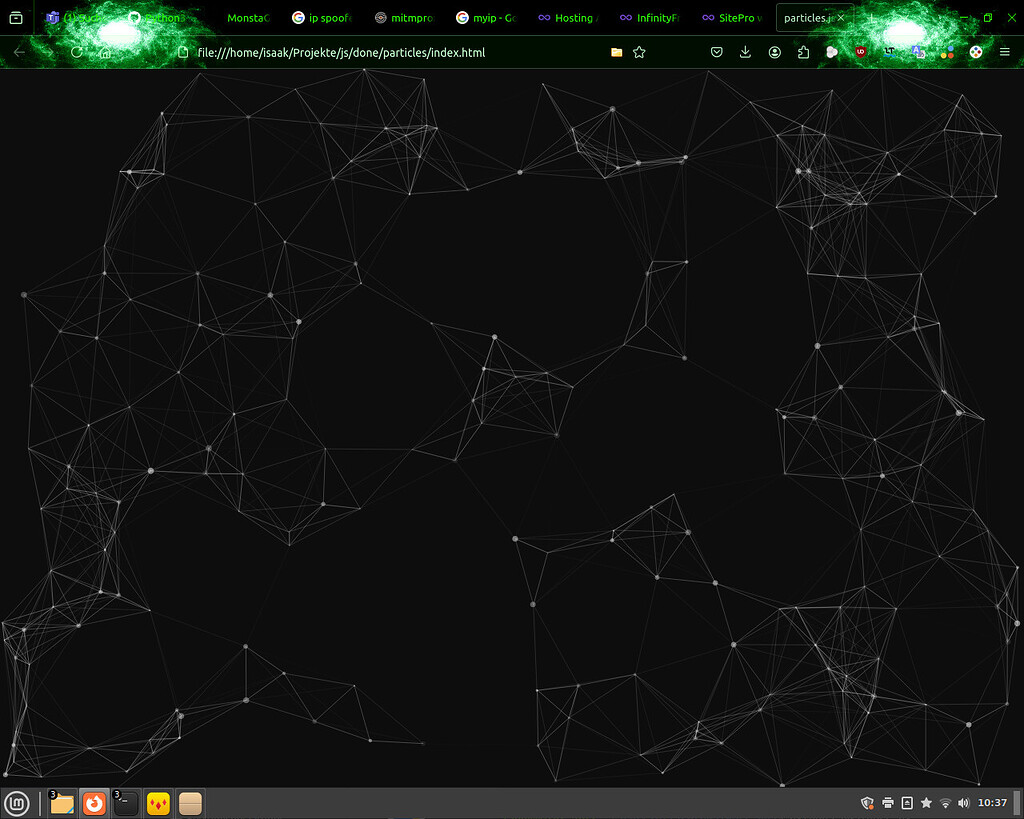Open the Firefox account menu

click(775, 52)
